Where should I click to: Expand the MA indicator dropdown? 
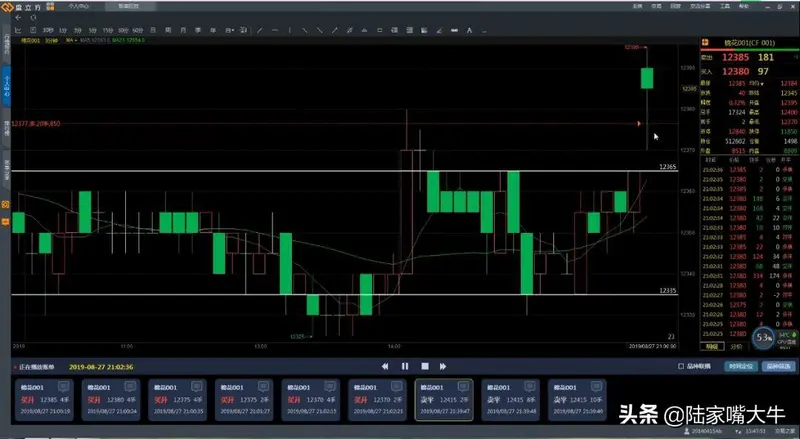click(71, 40)
